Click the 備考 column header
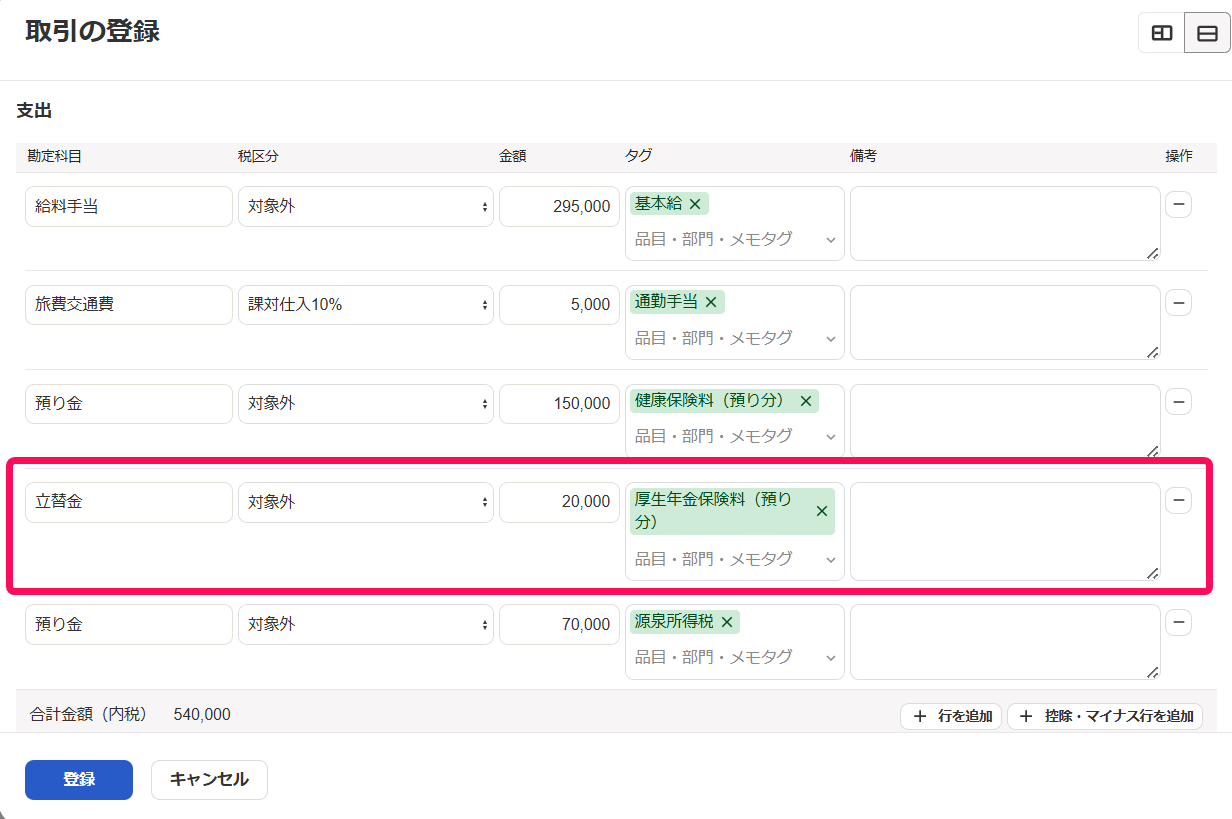 863,156
